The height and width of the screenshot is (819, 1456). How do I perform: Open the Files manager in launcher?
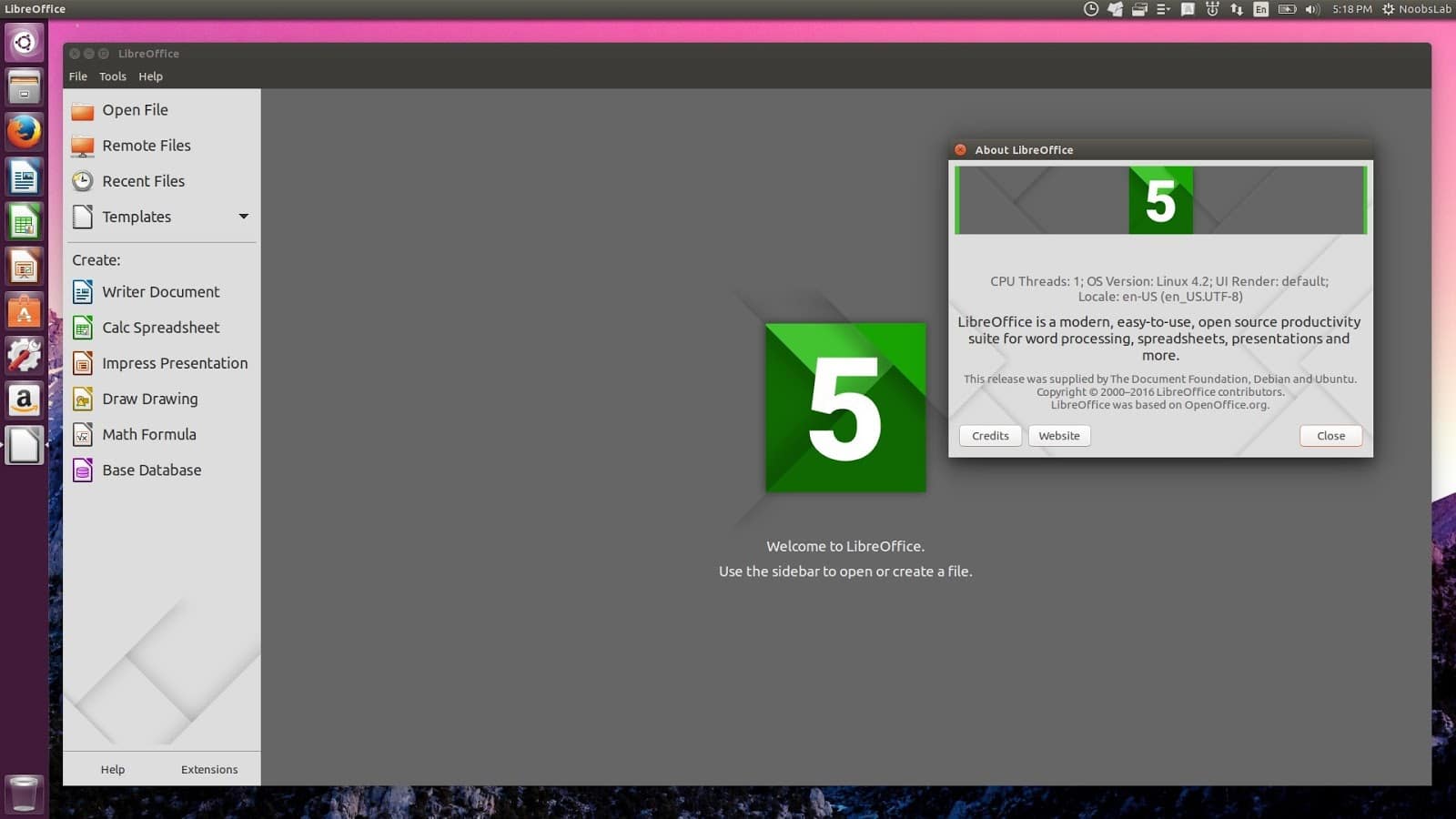tap(25, 87)
